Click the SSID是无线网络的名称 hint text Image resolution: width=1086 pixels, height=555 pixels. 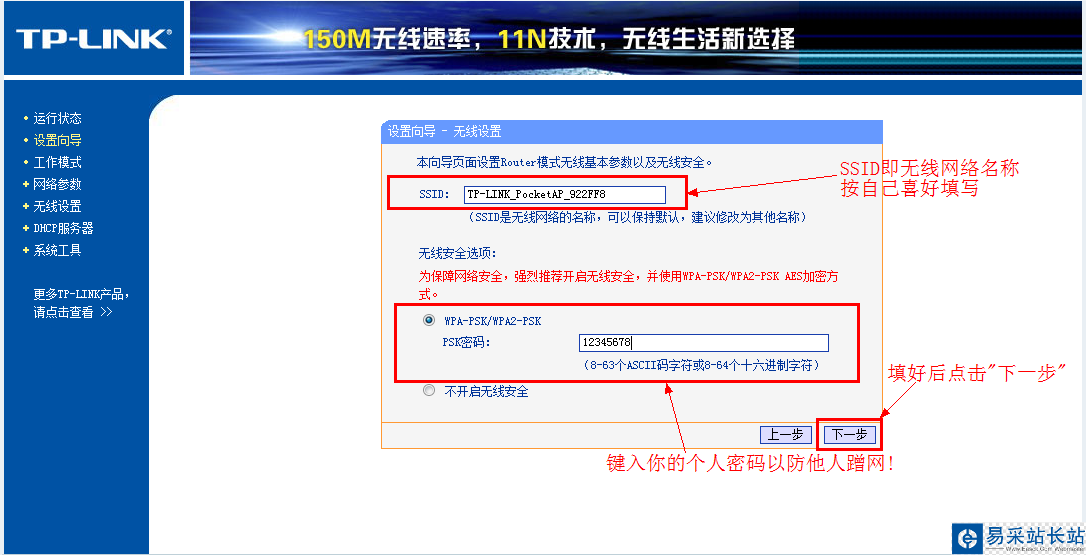pyautogui.click(x=638, y=218)
